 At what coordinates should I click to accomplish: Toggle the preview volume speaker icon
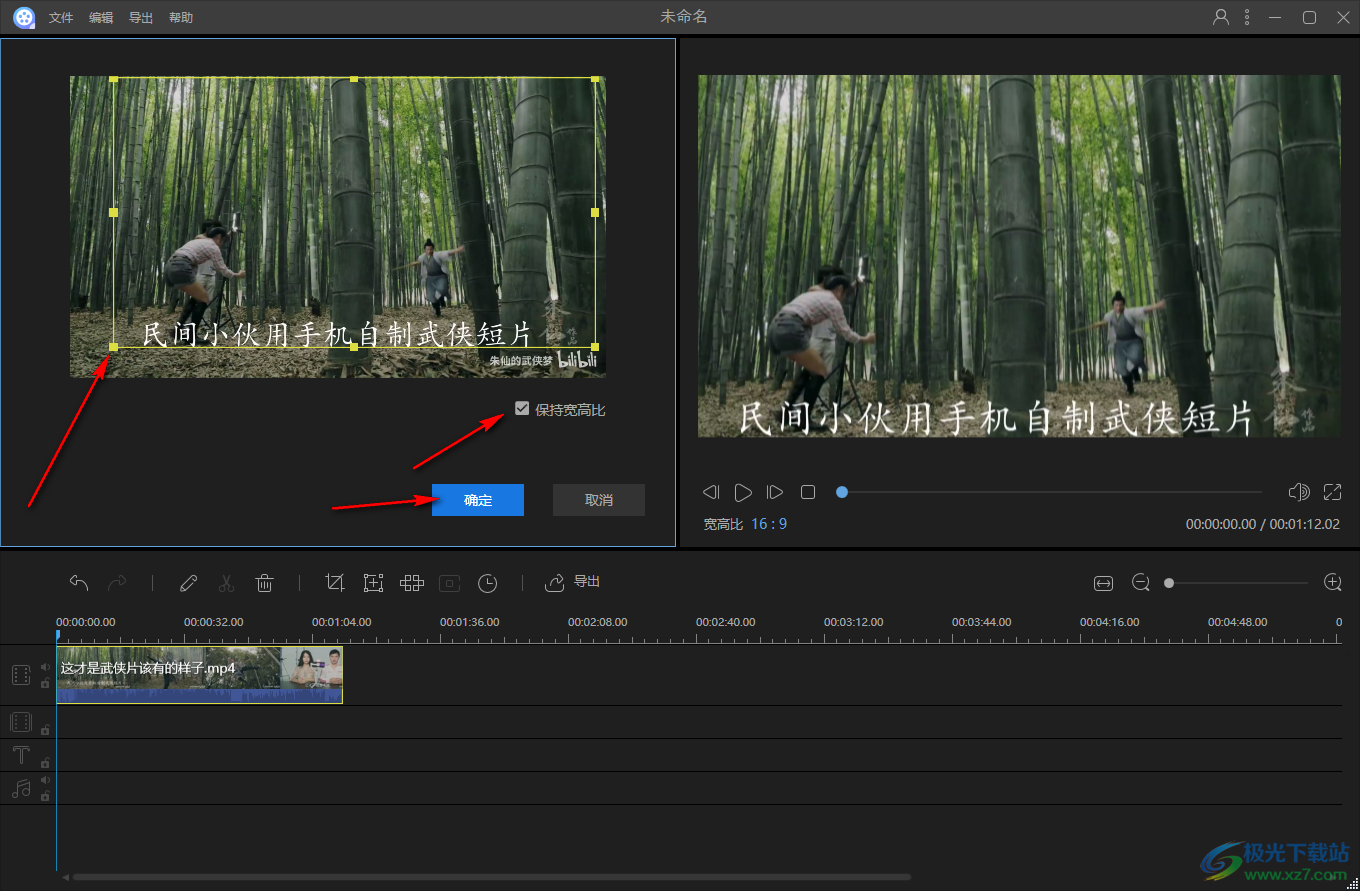click(x=1299, y=492)
